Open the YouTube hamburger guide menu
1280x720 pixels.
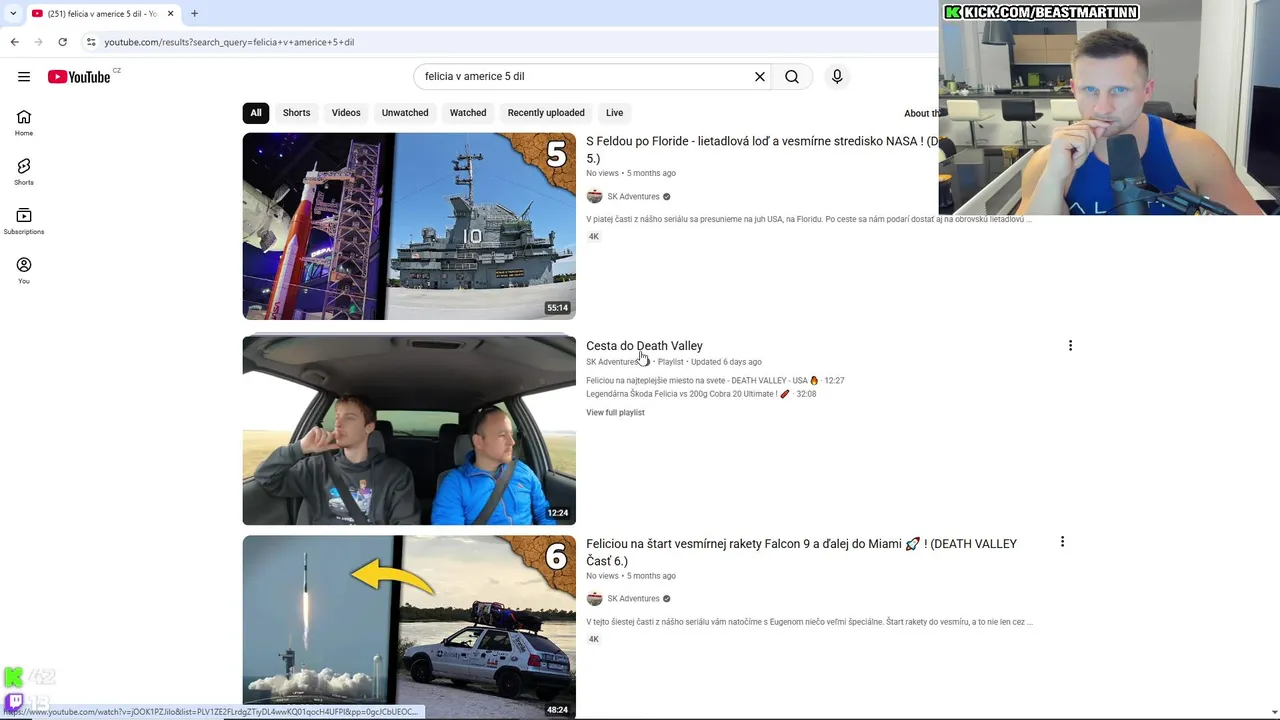click(x=24, y=76)
